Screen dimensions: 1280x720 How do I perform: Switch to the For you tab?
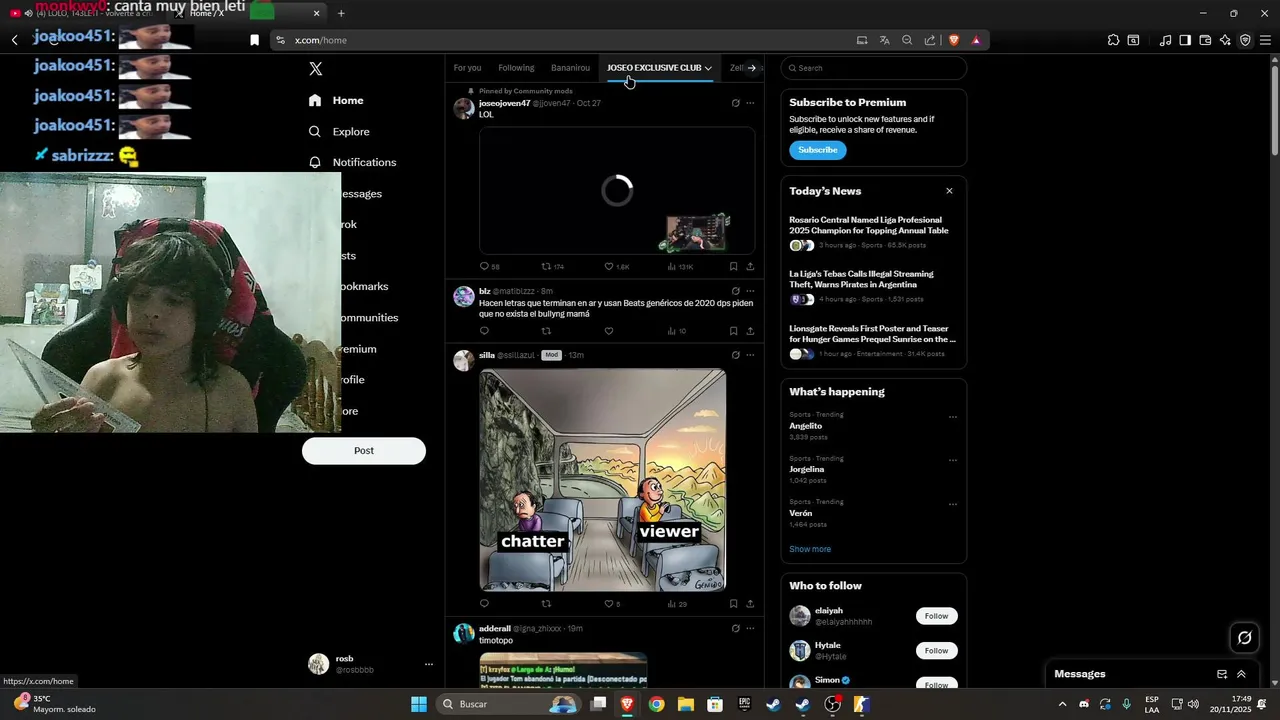(x=467, y=68)
